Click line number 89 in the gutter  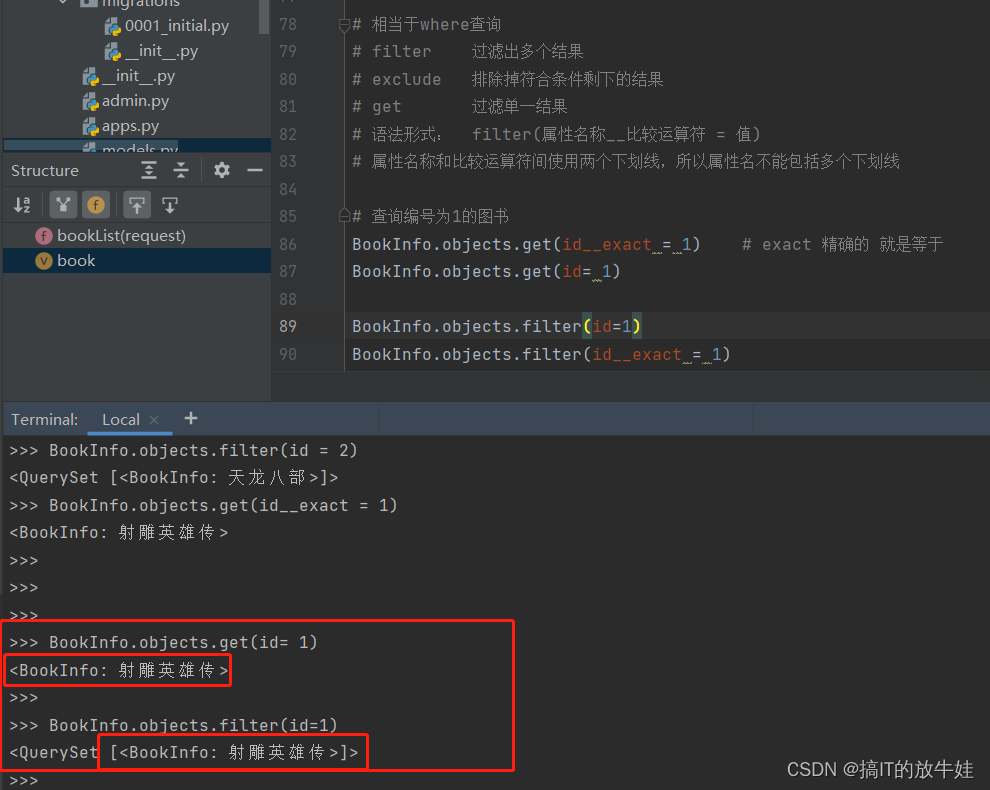[x=288, y=326]
